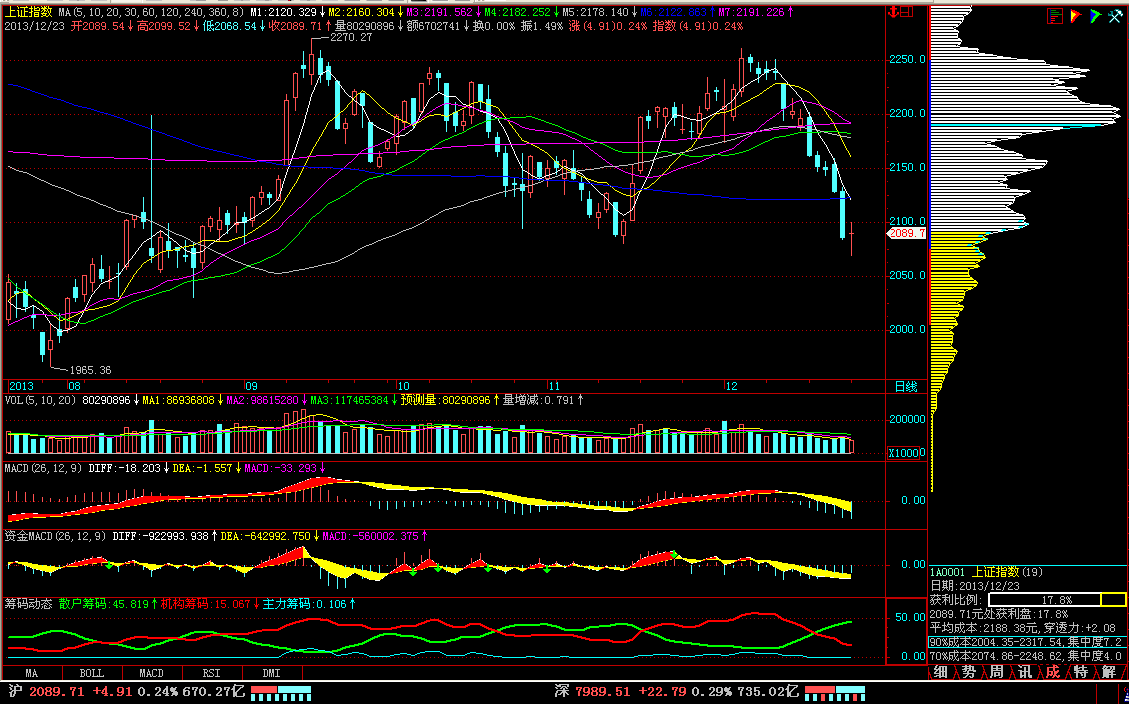1129x704 pixels.
Task: Click the red-yellow flame triangle icon
Action: tap(1076, 16)
